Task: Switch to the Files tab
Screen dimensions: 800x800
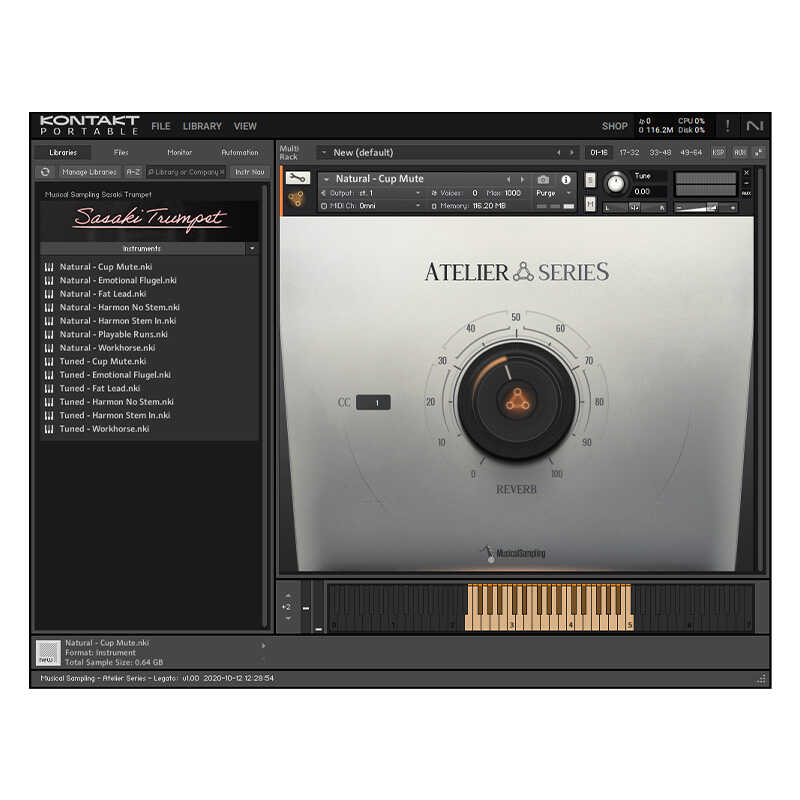Action: point(121,153)
